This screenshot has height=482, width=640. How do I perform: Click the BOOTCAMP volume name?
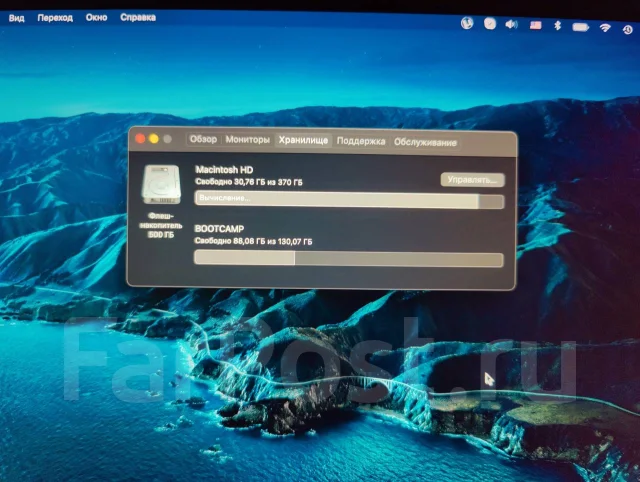[x=219, y=229]
